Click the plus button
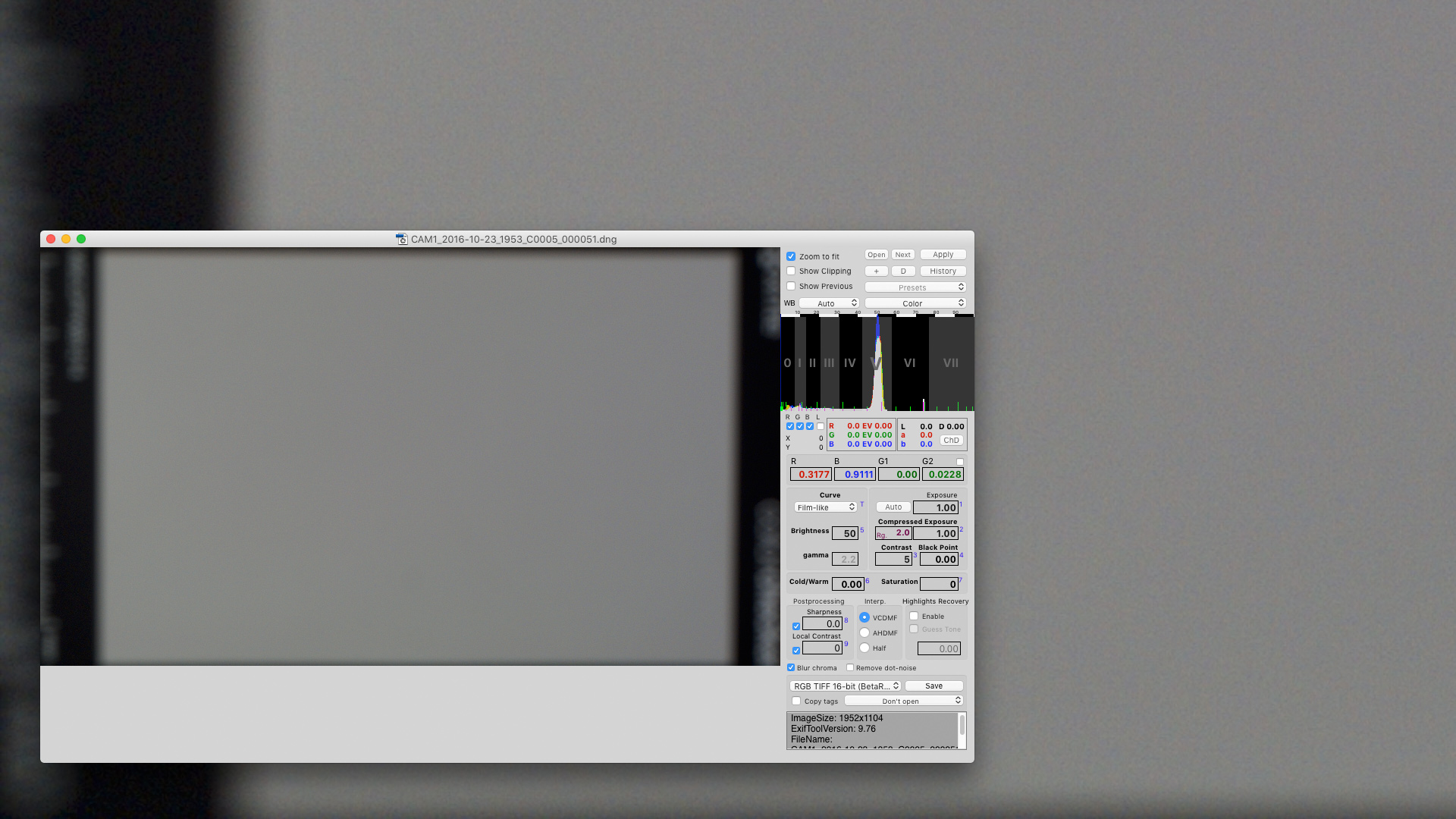Screen dimensions: 1456x819 coord(877,271)
